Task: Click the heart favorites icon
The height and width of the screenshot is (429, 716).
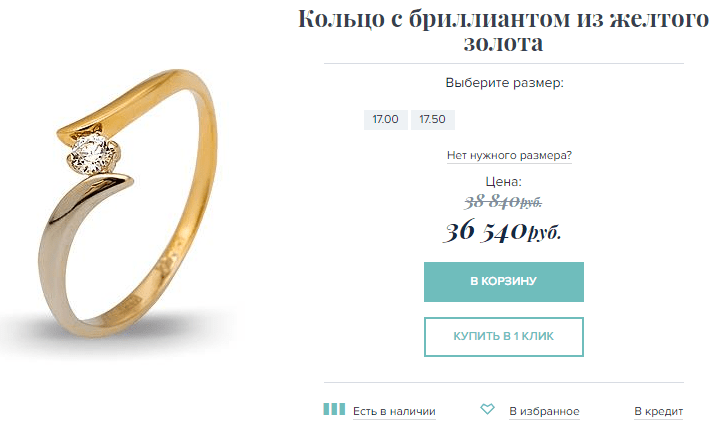Action: pyautogui.click(x=488, y=409)
